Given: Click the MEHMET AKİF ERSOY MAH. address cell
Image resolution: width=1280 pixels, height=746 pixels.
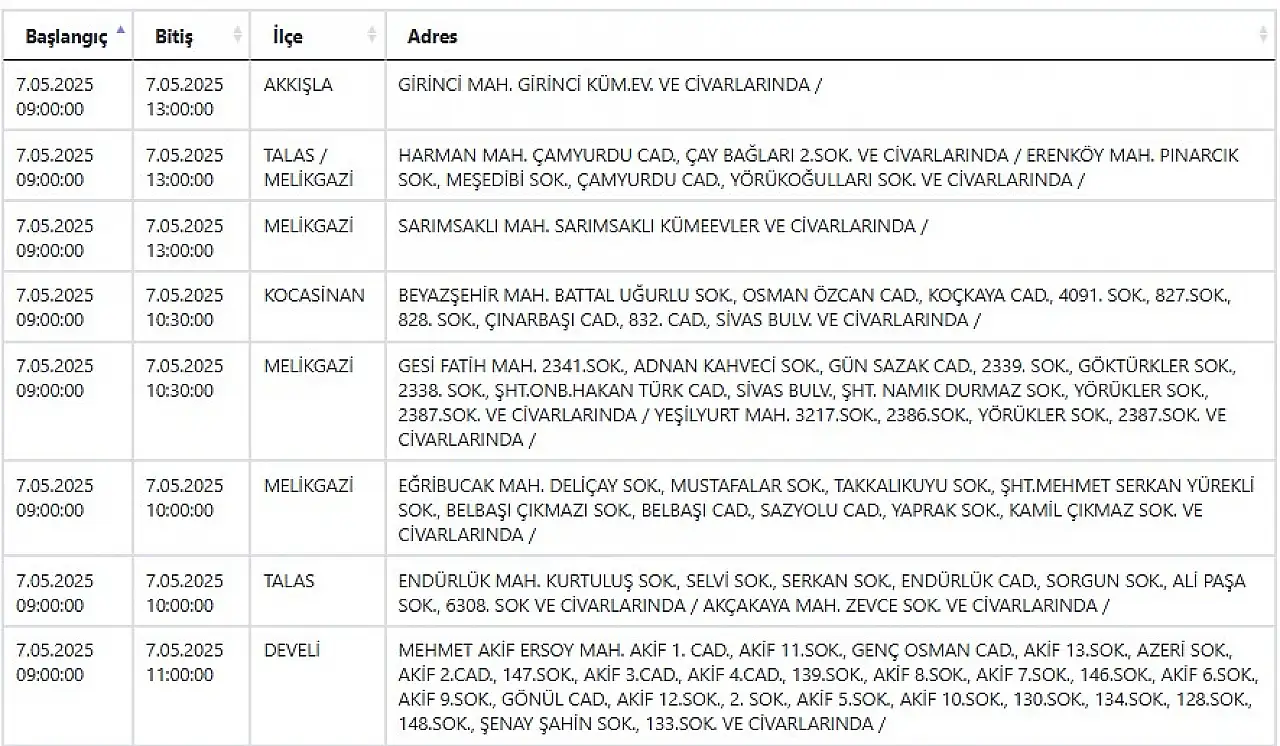Looking at the screenshot, I should click(x=831, y=686).
